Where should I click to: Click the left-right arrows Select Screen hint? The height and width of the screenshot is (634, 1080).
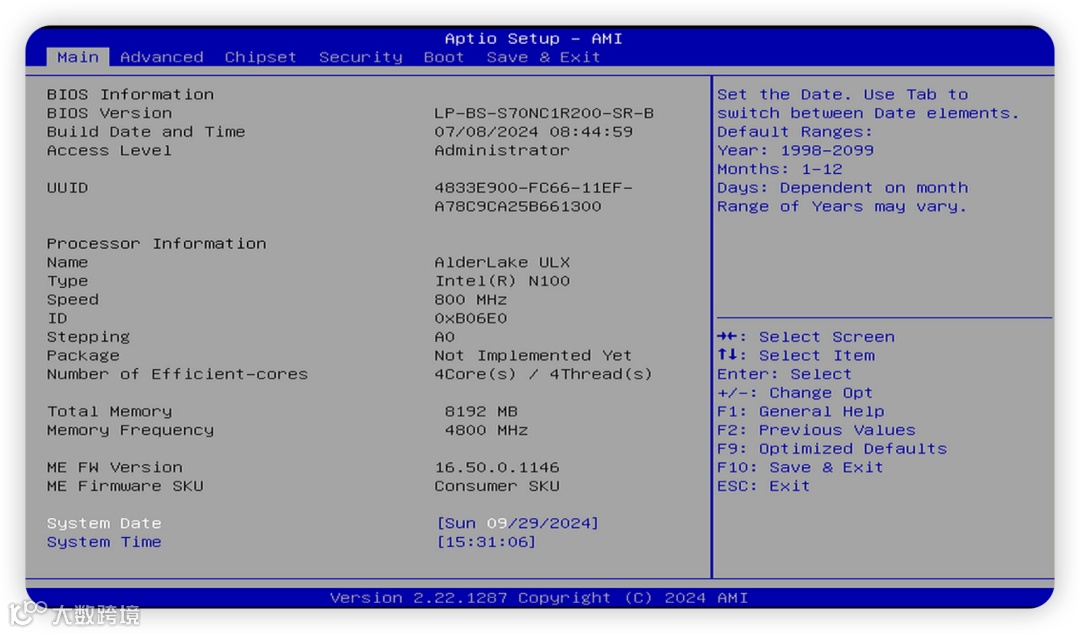point(806,336)
